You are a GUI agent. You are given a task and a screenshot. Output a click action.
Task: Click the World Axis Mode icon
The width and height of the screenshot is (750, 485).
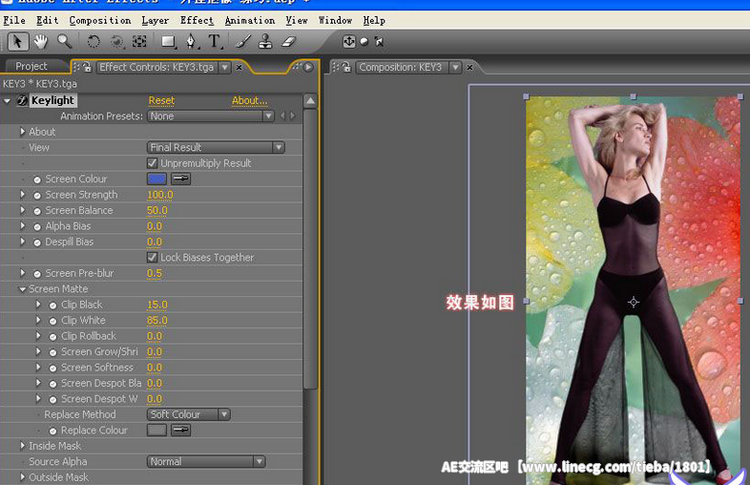click(x=364, y=42)
